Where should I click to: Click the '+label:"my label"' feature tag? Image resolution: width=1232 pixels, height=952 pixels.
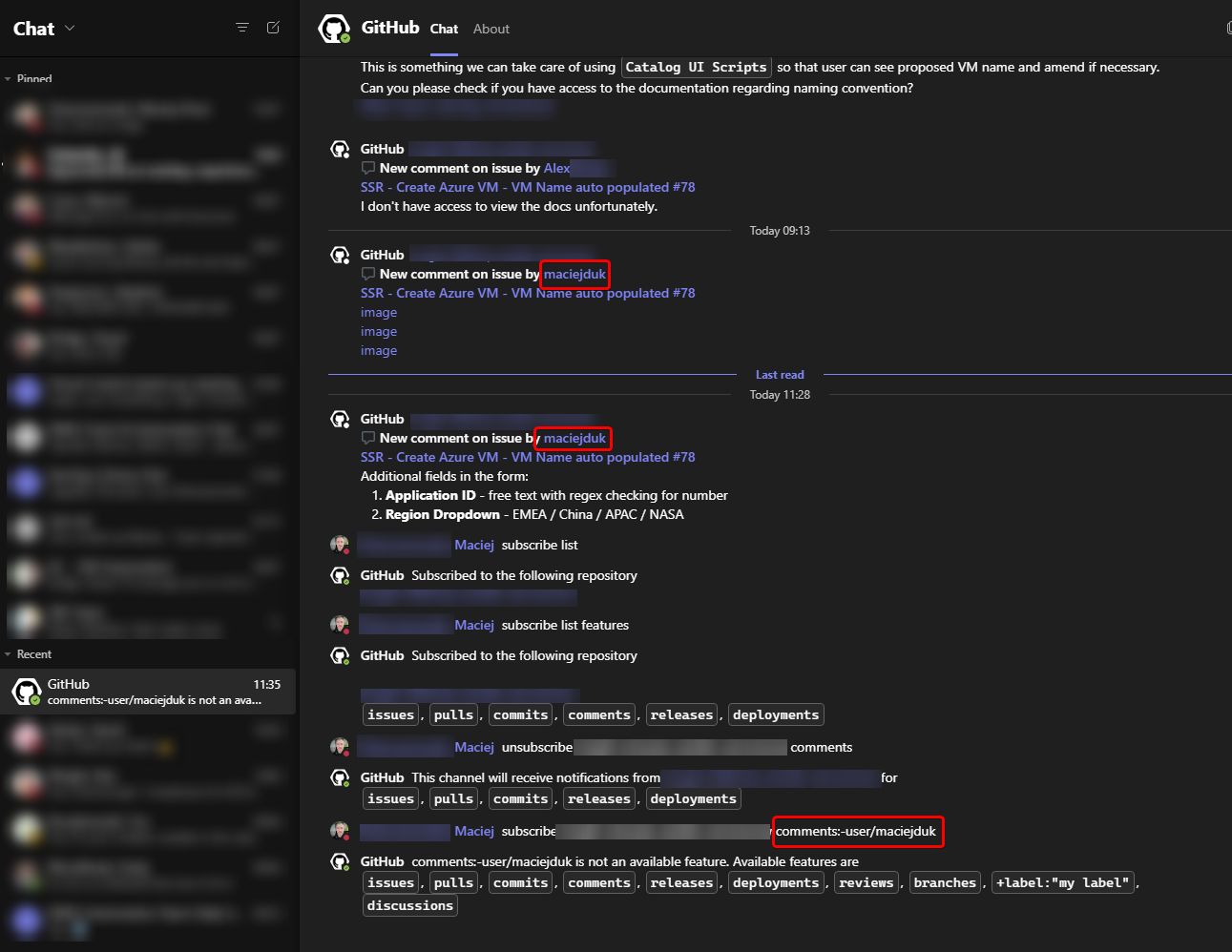1063,883
